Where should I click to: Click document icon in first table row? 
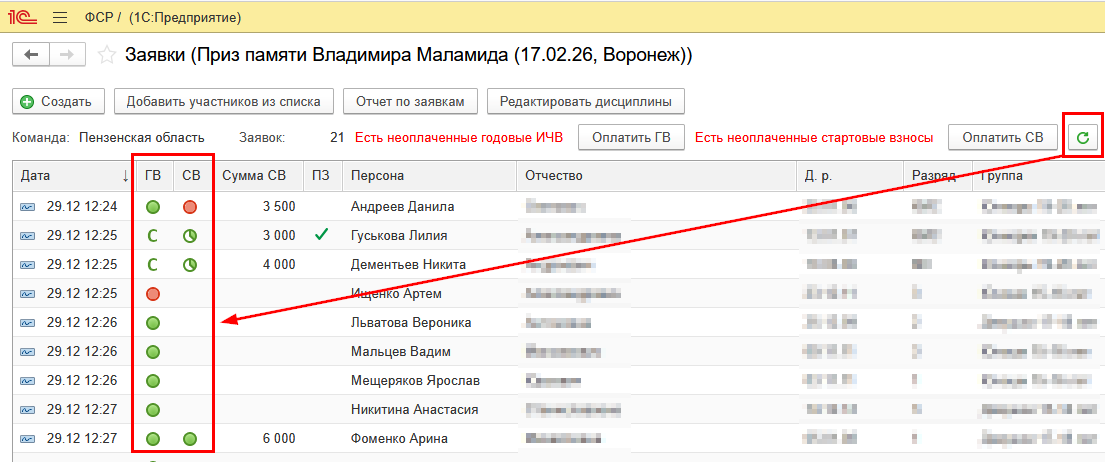[x=27, y=207]
